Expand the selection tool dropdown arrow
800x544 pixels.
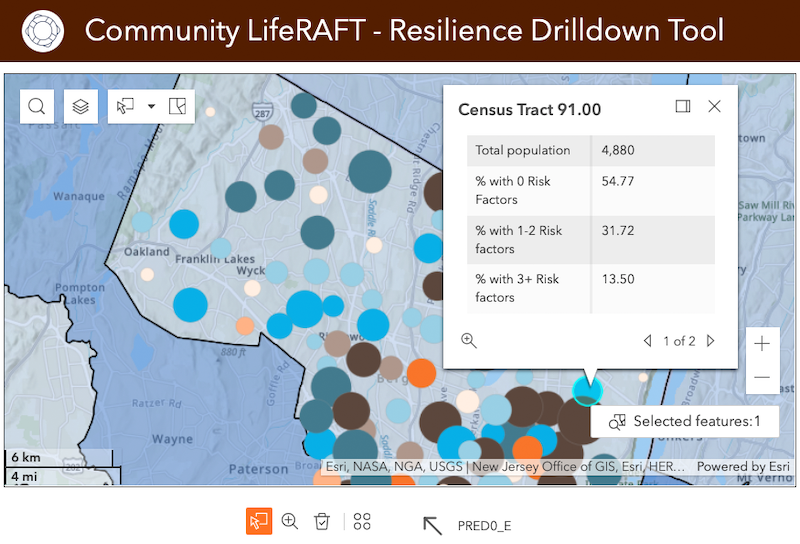(x=151, y=107)
